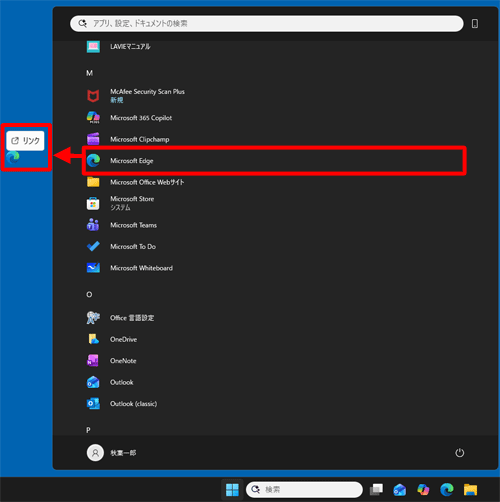The image size is (500, 502).
Task: Open Office 言語設定 icon
Action: tap(93, 318)
